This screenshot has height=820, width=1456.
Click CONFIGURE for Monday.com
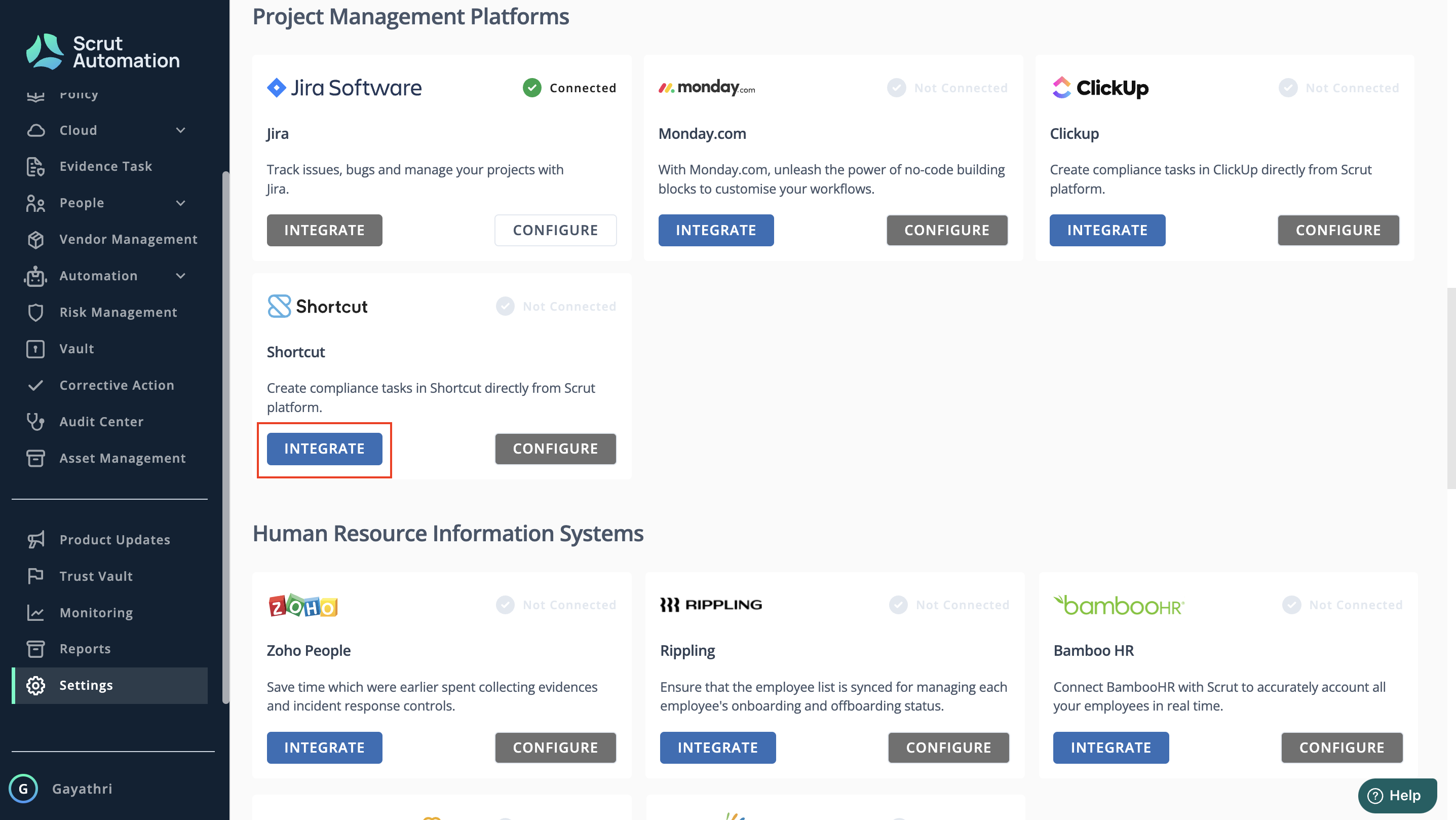[947, 230]
